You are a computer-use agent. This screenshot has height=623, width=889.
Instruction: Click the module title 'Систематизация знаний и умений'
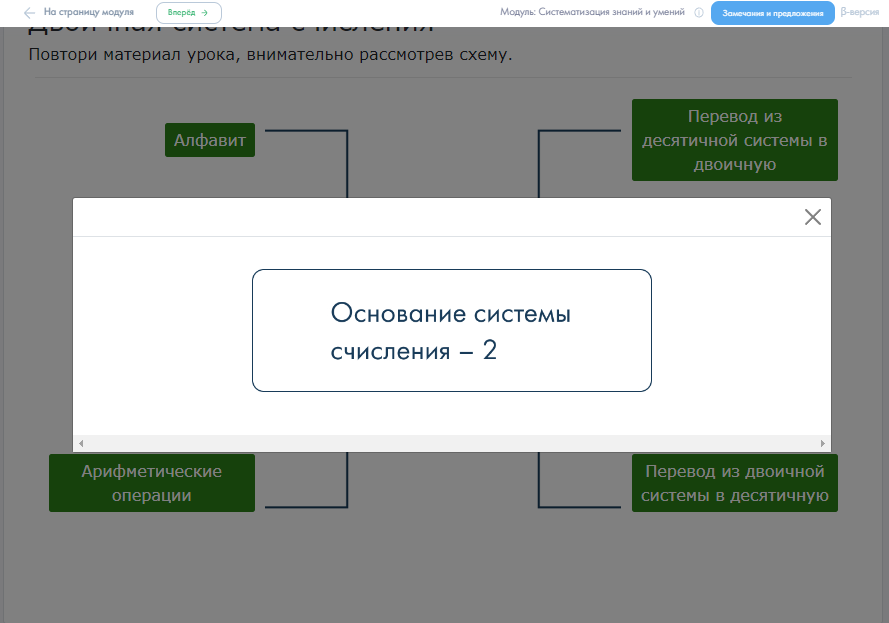pos(611,12)
